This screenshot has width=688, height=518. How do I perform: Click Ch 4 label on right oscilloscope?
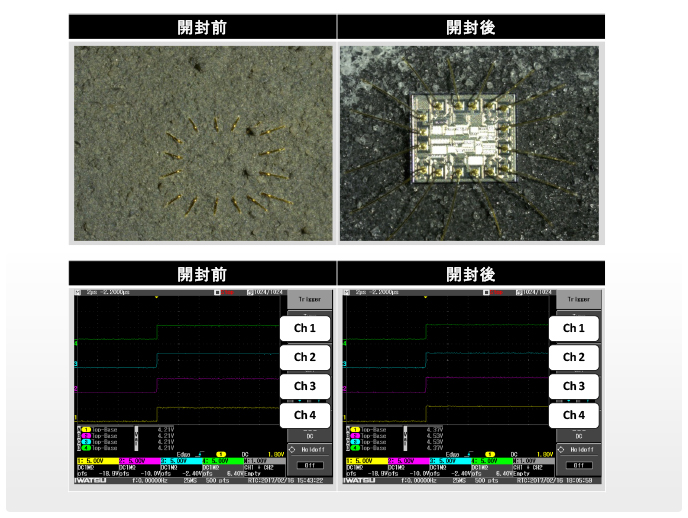point(574,415)
